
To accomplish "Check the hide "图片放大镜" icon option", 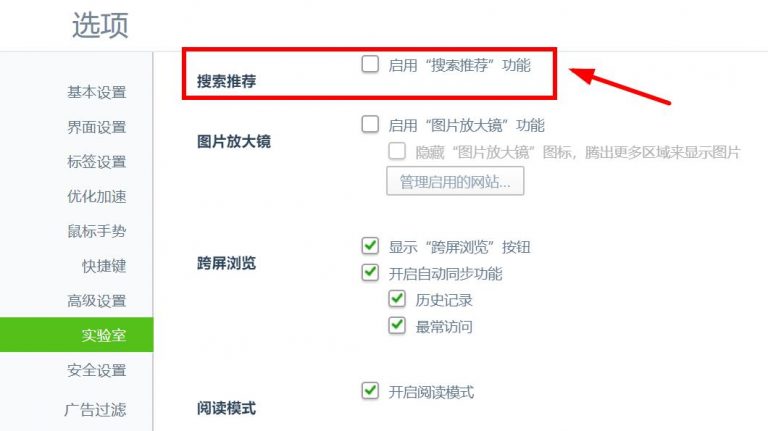I will click(397, 151).
